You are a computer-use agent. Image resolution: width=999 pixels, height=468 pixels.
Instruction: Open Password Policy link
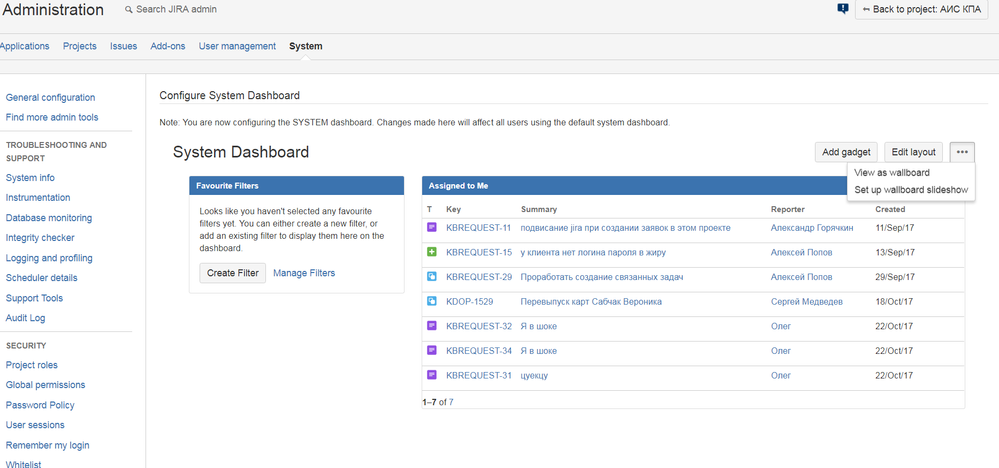point(40,405)
